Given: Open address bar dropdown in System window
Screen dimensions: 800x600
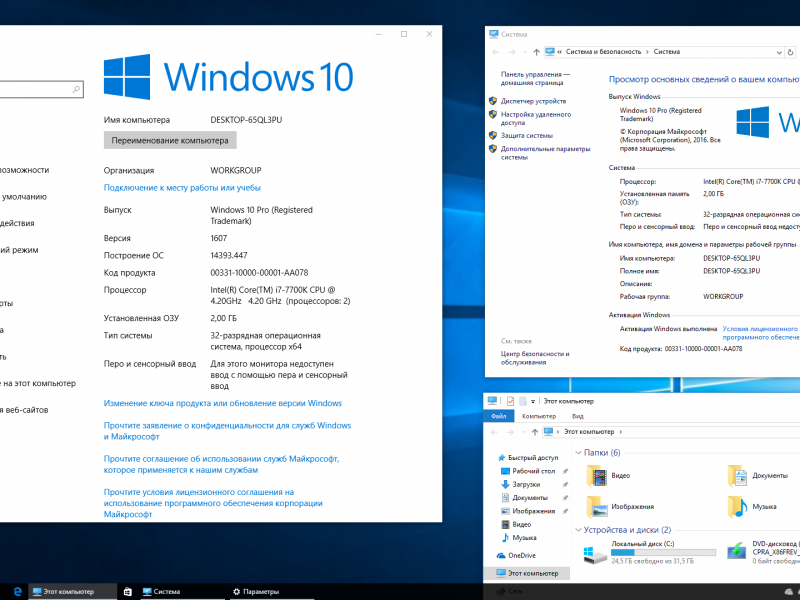Looking at the screenshot, I should click(779, 52).
